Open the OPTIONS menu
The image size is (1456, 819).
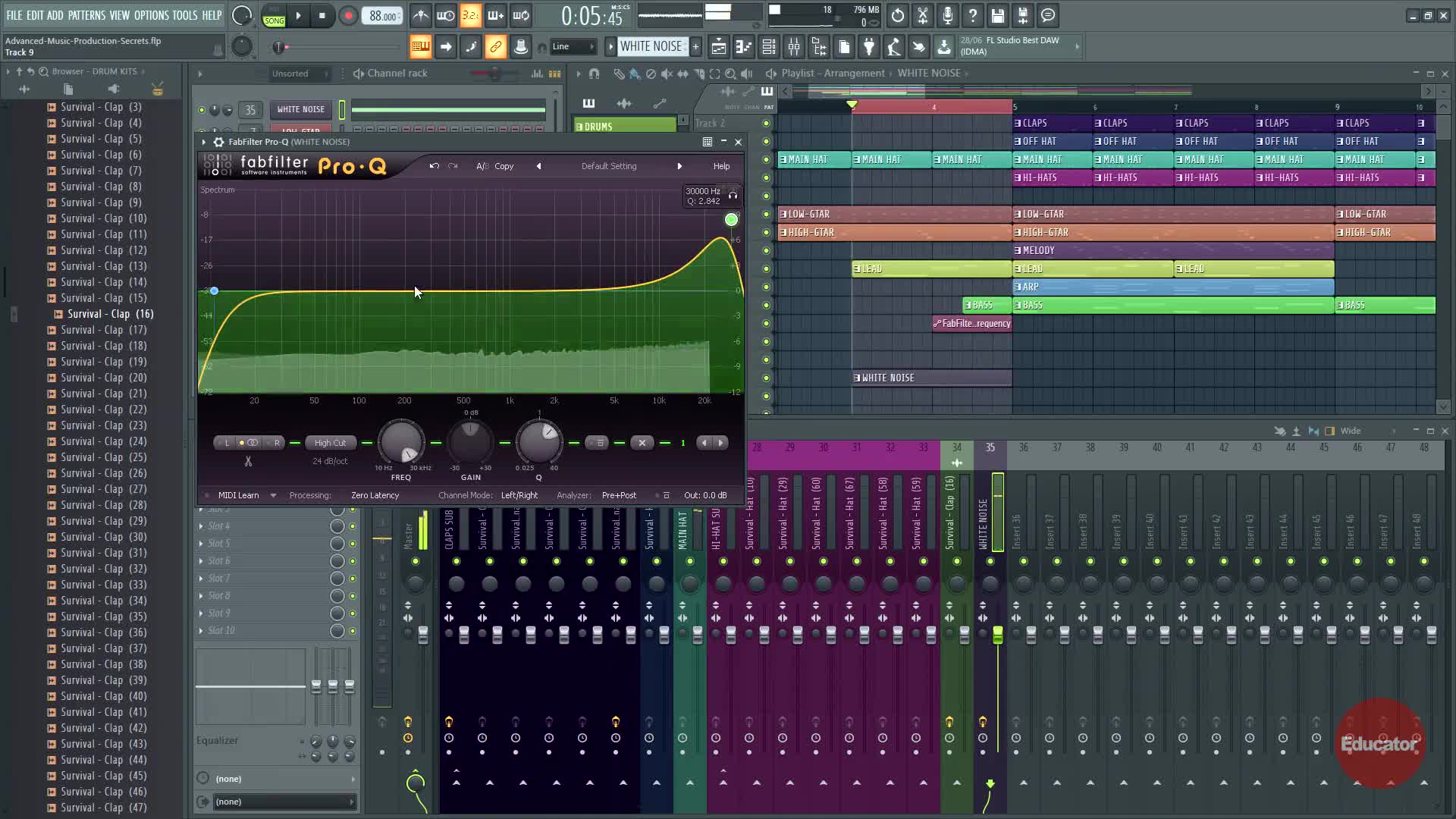(151, 15)
